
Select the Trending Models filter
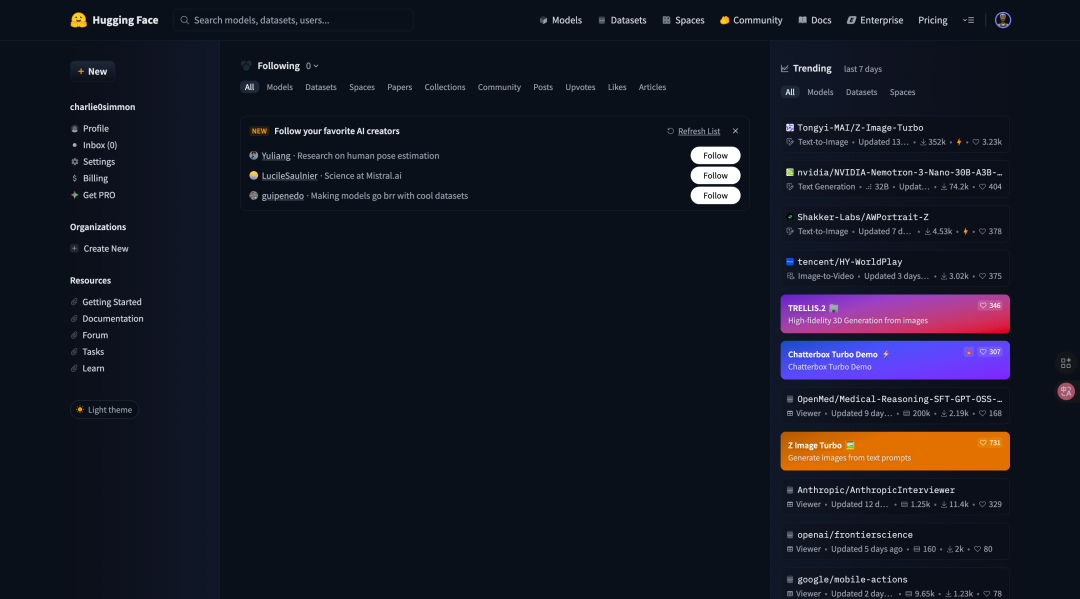pos(820,92)
